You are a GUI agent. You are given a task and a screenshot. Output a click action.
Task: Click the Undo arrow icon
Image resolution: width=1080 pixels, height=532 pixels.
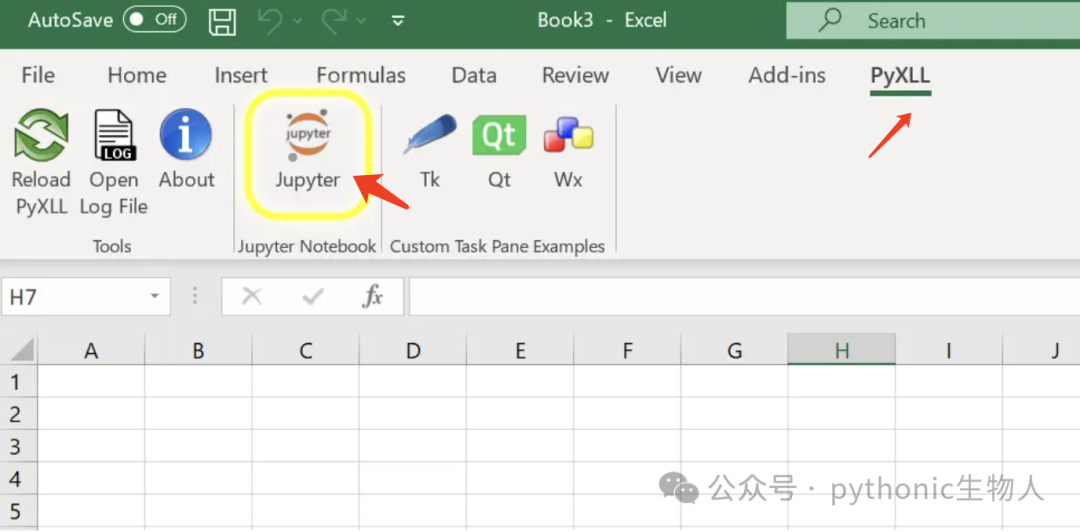point(273,21)
